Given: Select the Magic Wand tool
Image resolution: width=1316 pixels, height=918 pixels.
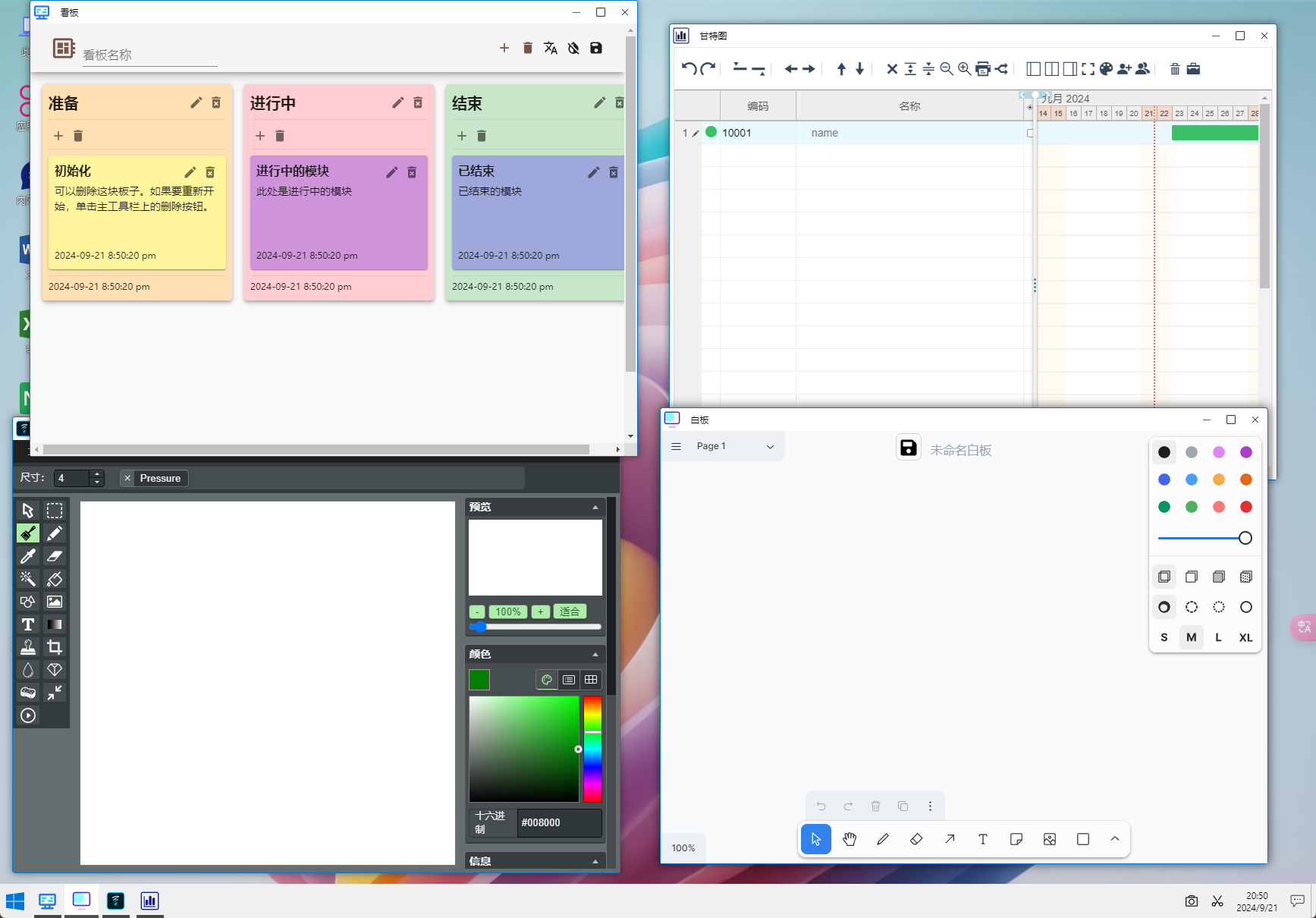Looking at the screenshot, I should point(28,579).
